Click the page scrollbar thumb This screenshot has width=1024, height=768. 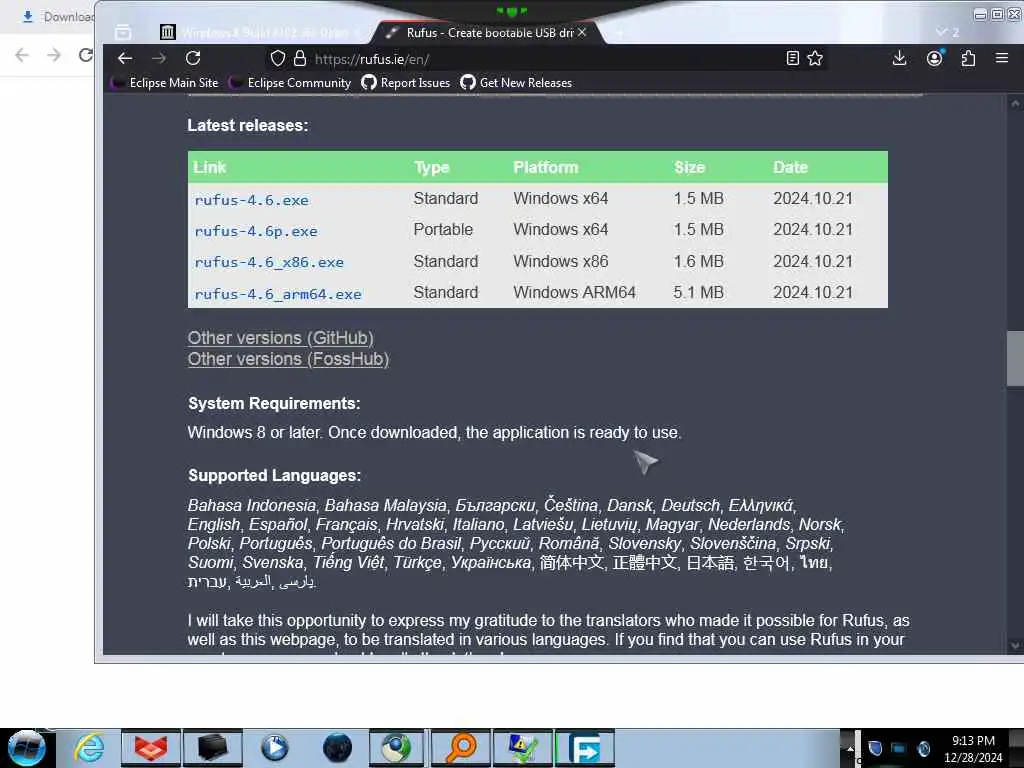[1015, 359]
